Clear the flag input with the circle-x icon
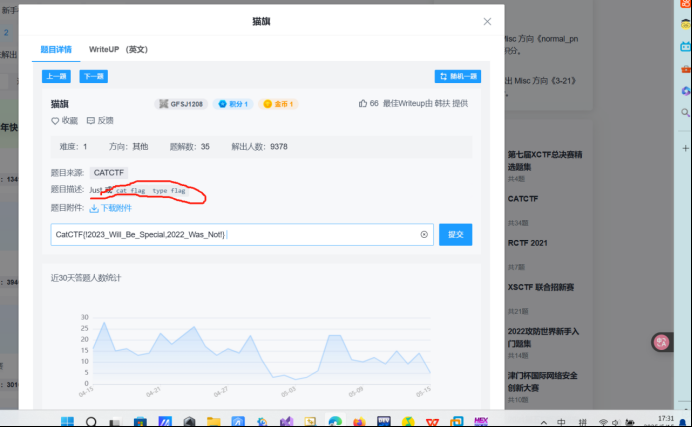692x427 pixels. (x=424, y=234)
